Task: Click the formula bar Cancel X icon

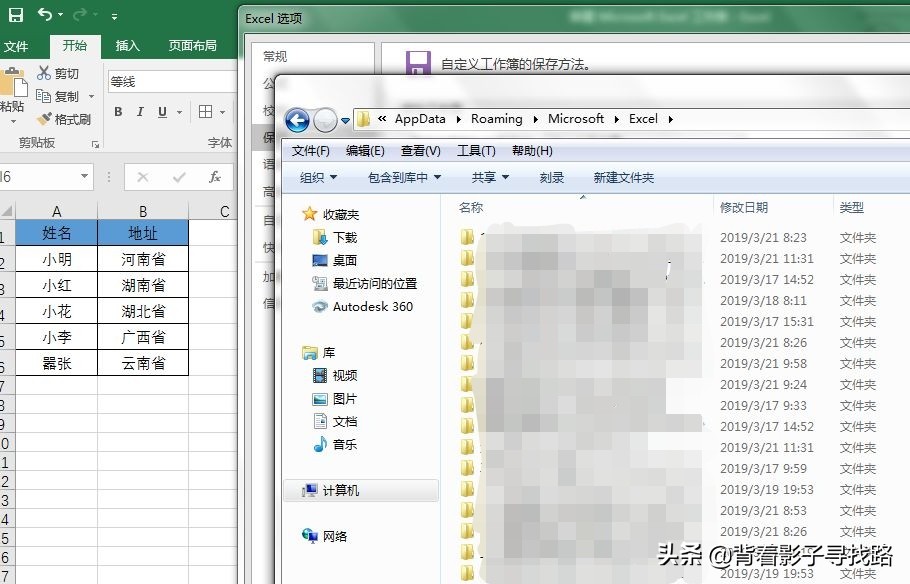Action: (x=143, y=177)
